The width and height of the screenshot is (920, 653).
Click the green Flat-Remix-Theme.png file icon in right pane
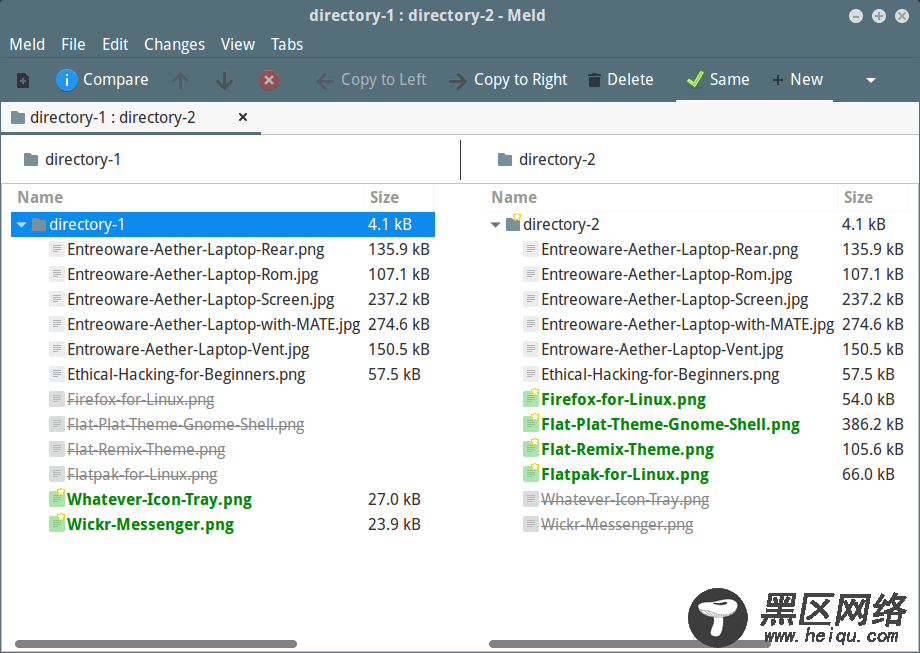click(x=531, y=448)
